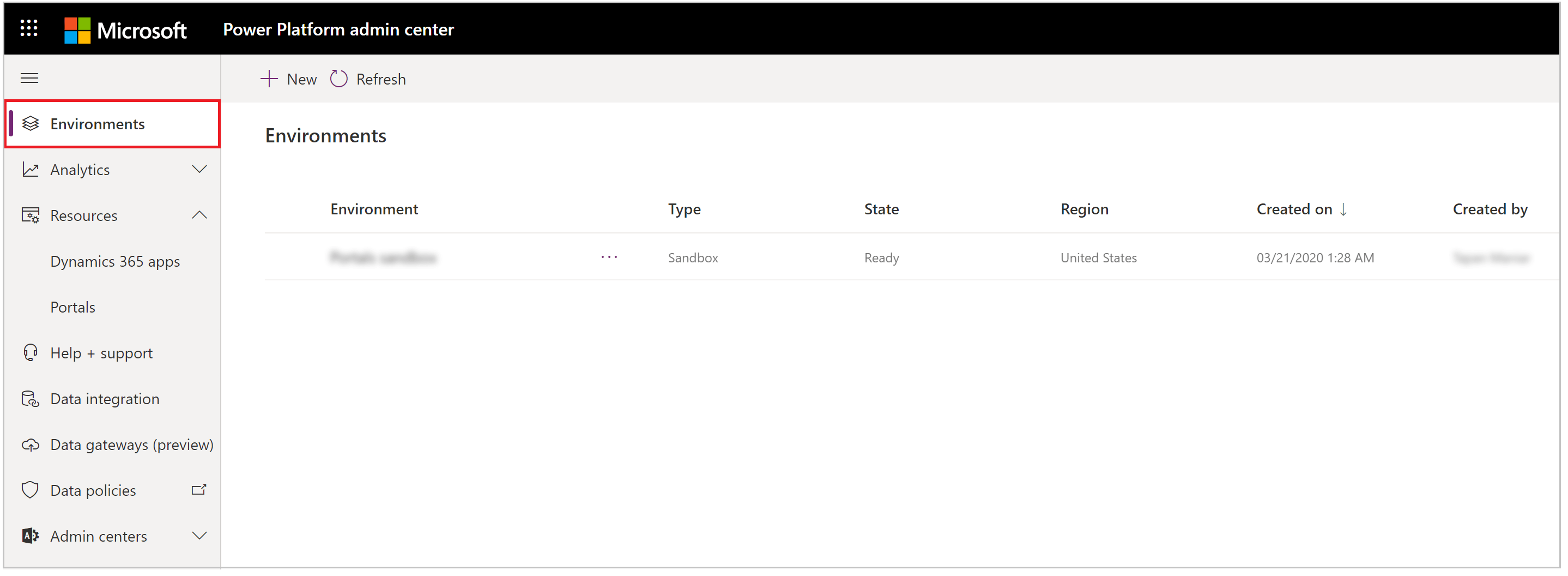
Task: Collapse the Resources chevron
Action: click(x=199, y=215)
